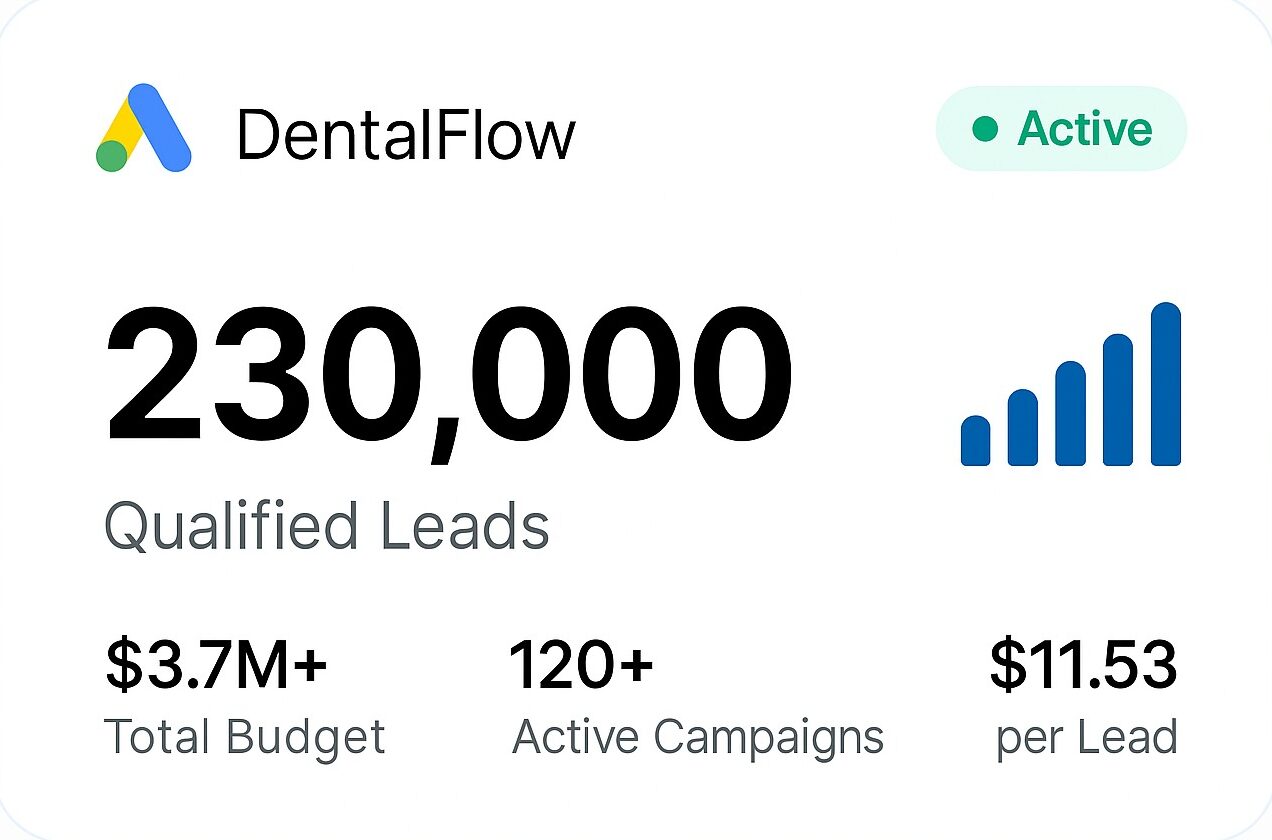Select the shortest bar in the chart
The width and height of the screenshot is (1272, 840).
coord(975,441)
